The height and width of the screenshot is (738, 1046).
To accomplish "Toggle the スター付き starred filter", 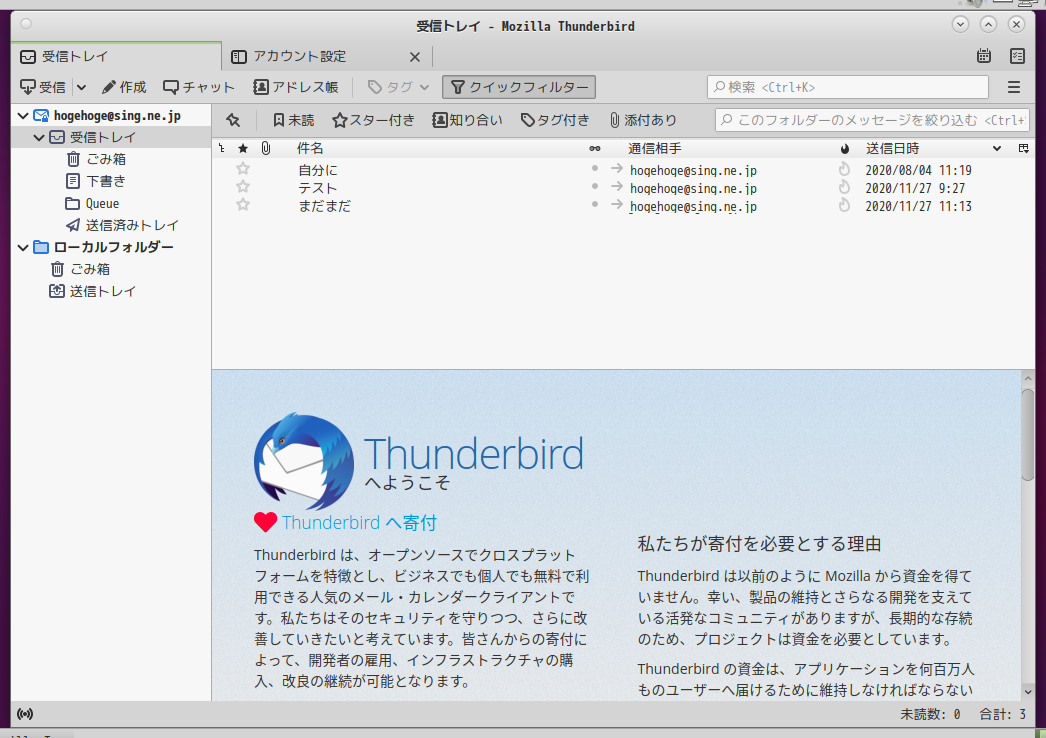I will pyautogui.click(x=374, y=120).
